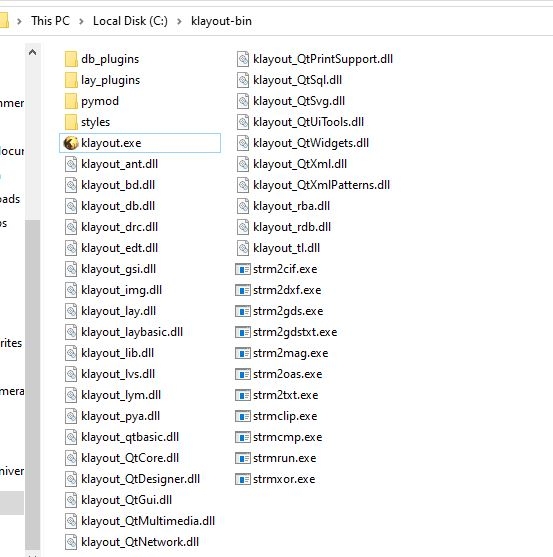The image size is (553, 557).
Task: Click the strmrun.exe program icon
Action: [x=243, y=458]
